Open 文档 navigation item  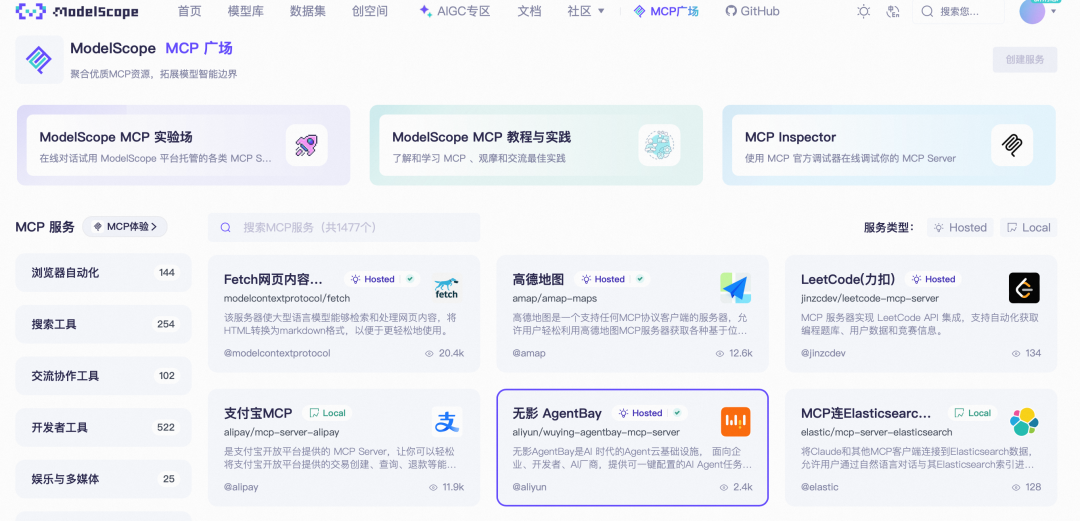529,12
